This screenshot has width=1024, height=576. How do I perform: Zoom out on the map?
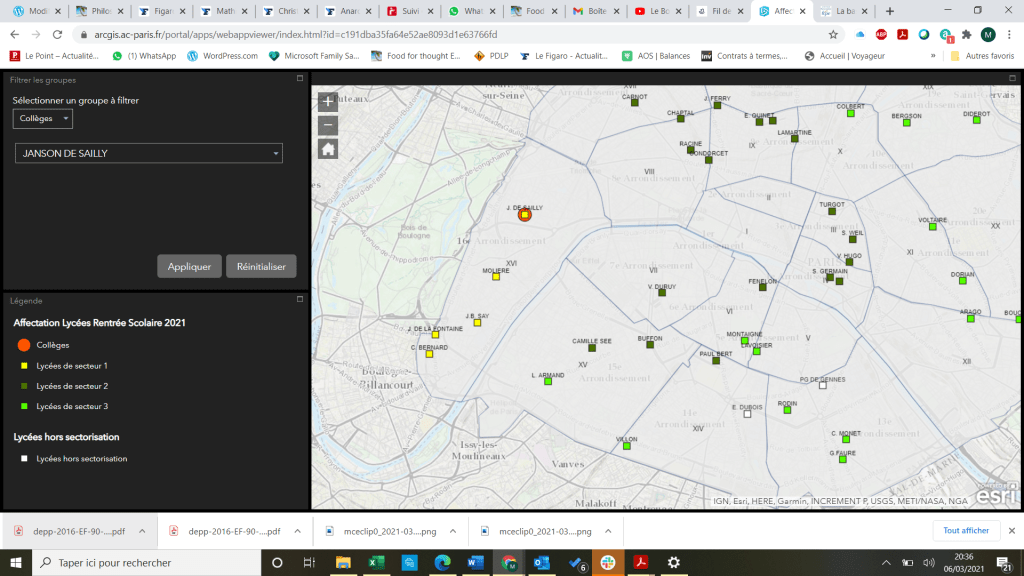[328, 125]
